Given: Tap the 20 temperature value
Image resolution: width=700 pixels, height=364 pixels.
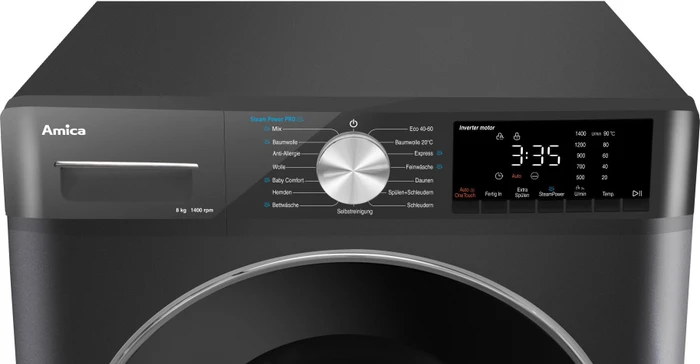Looking at the screenshot, I should coord(605,177).
